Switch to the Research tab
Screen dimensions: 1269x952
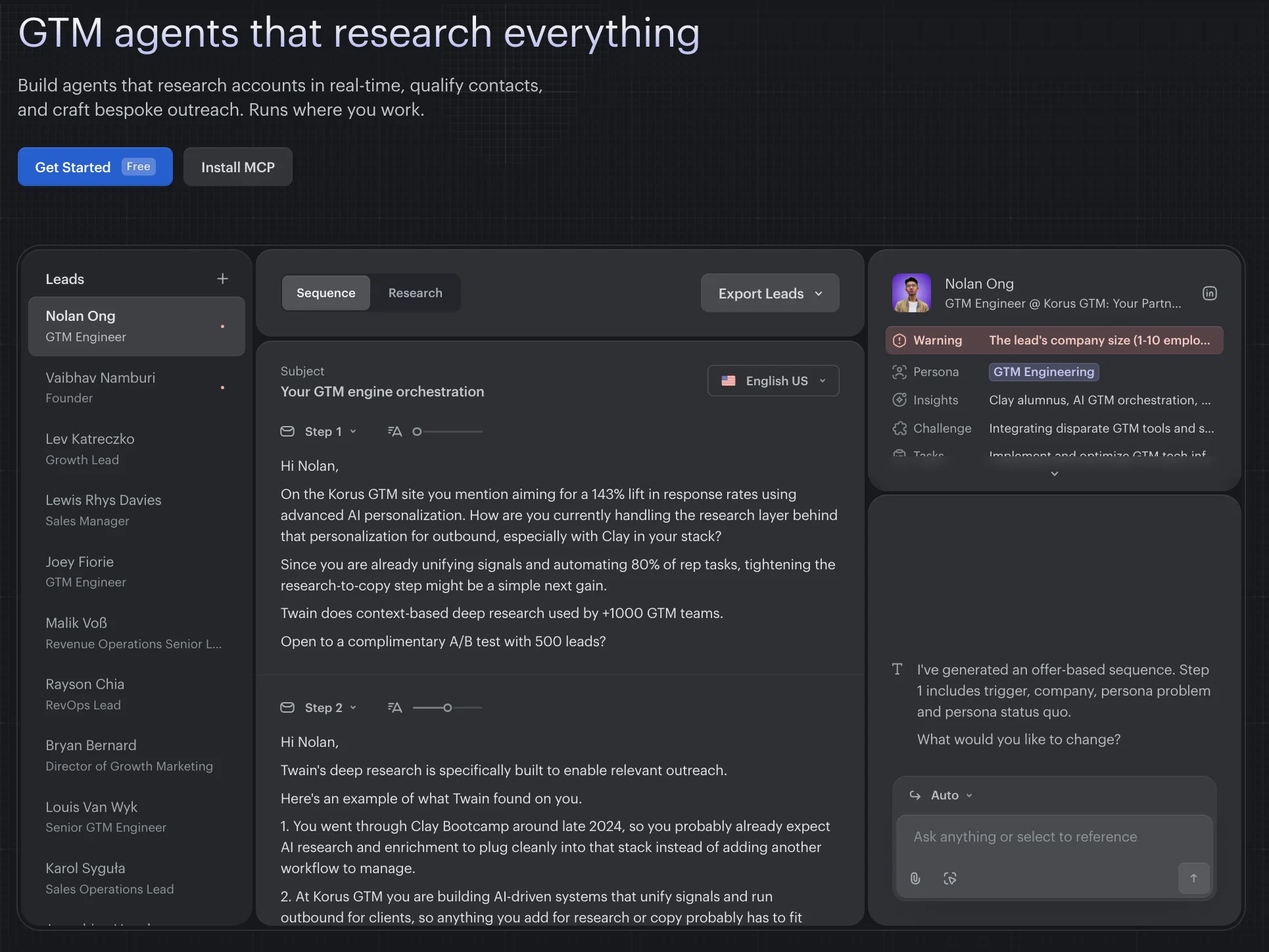416,293
